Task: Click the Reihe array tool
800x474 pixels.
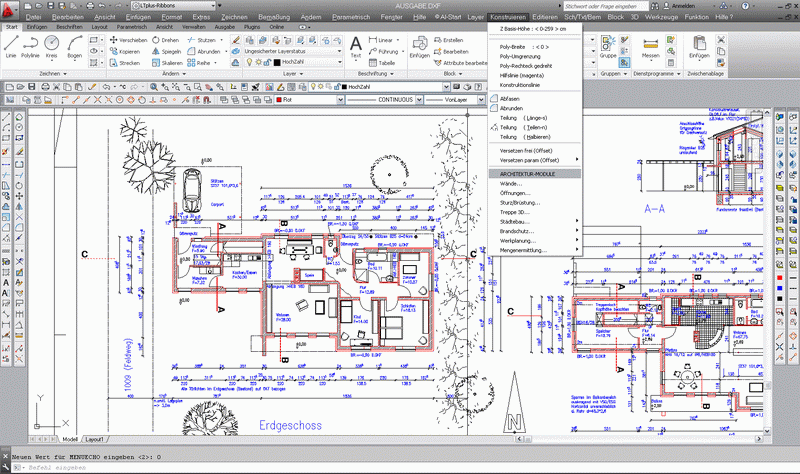Action: (199, 63)
